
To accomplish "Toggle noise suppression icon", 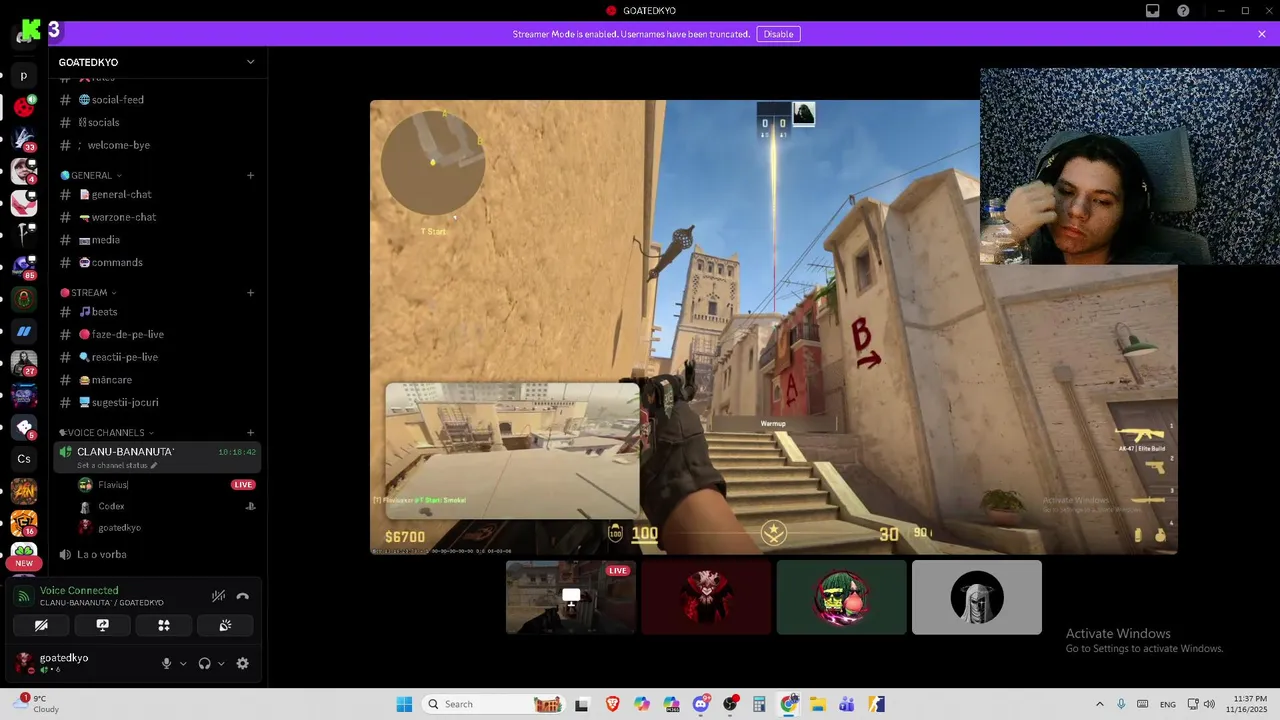I will (218, 596).
